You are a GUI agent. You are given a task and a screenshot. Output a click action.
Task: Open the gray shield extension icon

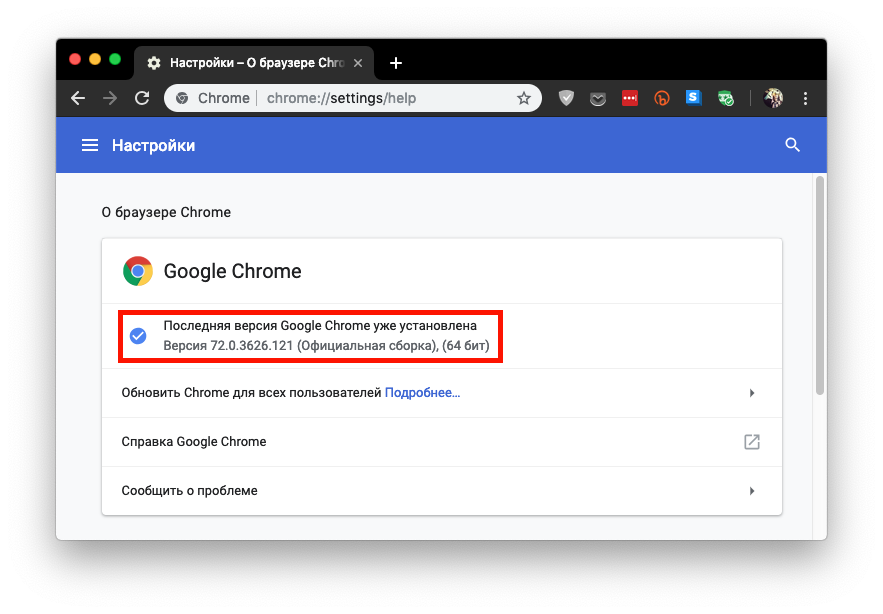click(x=566, y=98)
